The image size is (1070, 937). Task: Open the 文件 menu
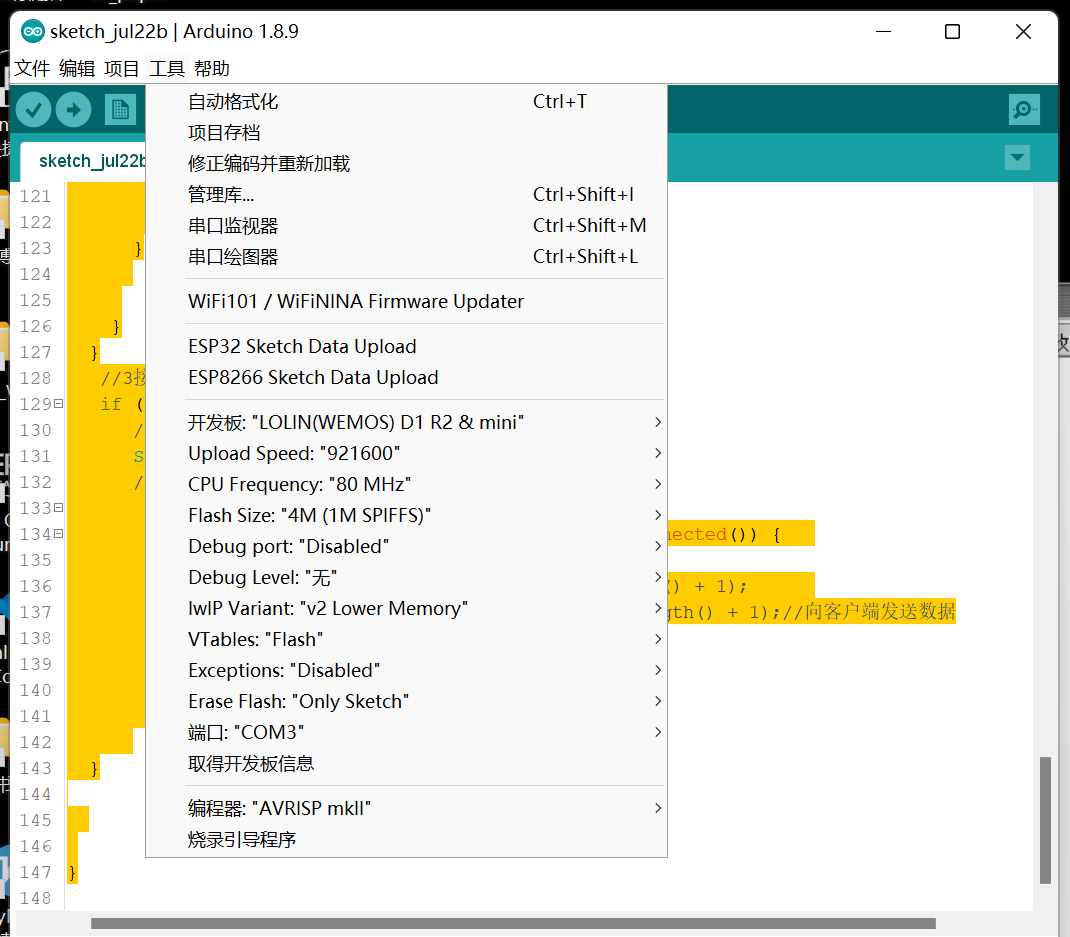point(32,68)
